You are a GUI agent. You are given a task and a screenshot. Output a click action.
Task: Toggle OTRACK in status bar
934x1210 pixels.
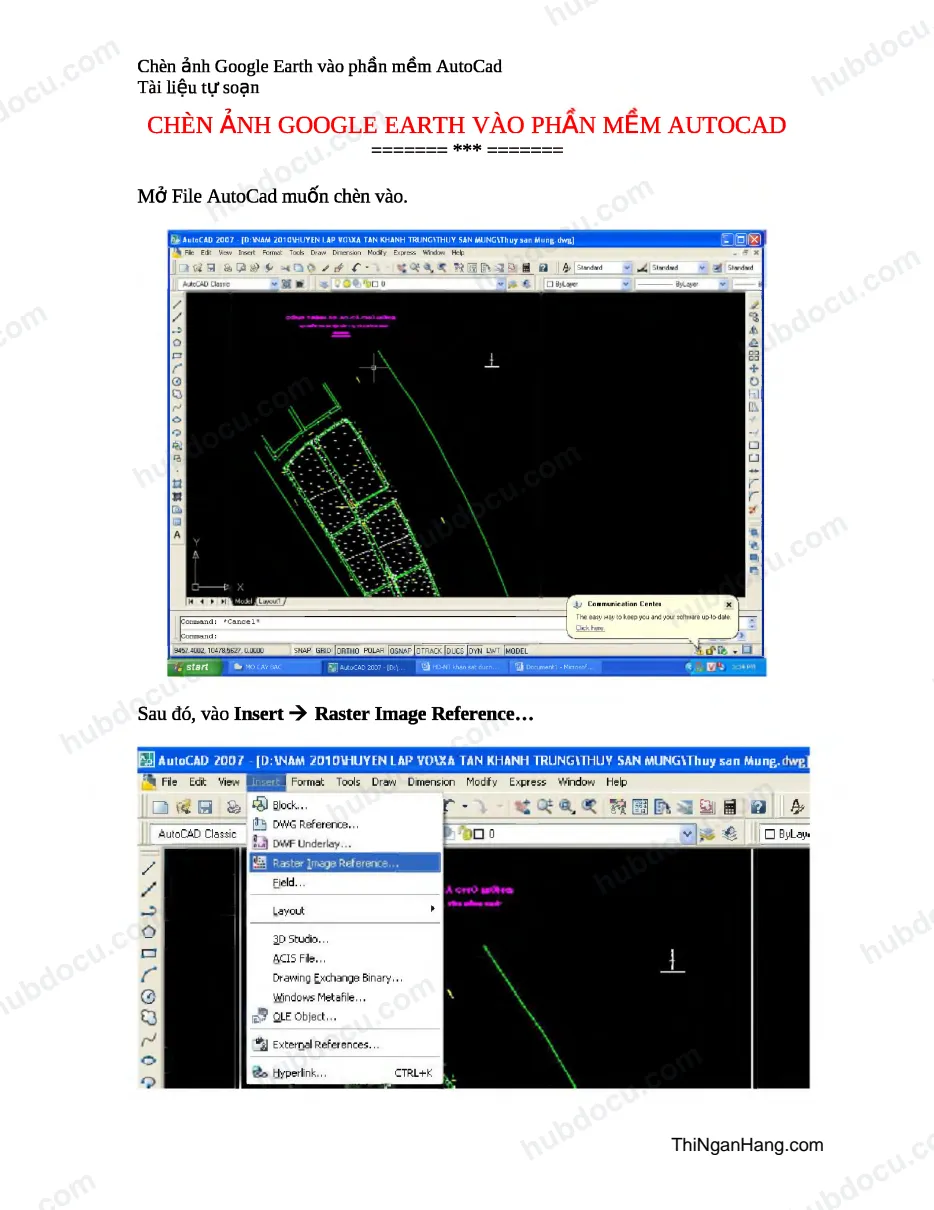pyautogui.click(x=429, y=651)
